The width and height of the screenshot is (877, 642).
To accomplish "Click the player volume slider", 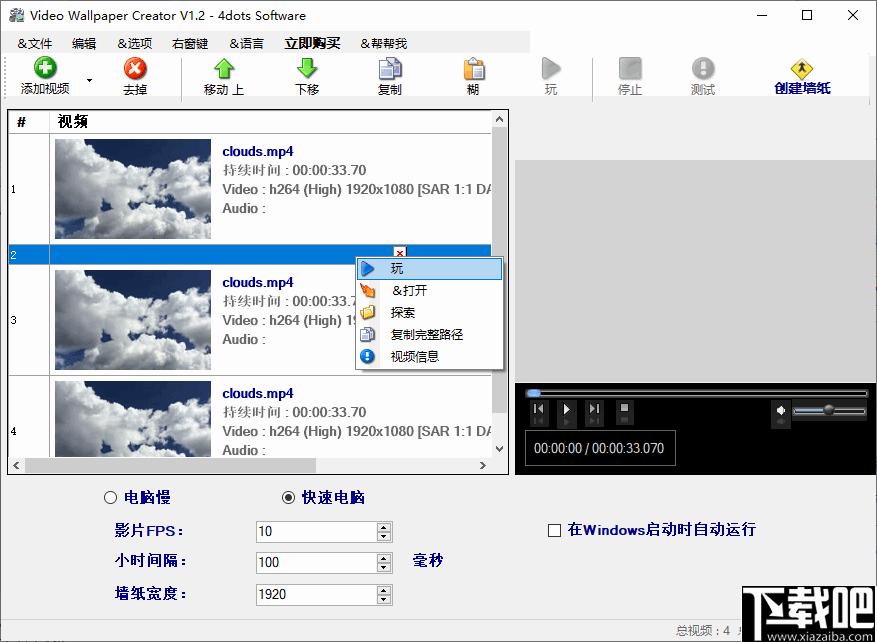I will (x=829, y=411).
